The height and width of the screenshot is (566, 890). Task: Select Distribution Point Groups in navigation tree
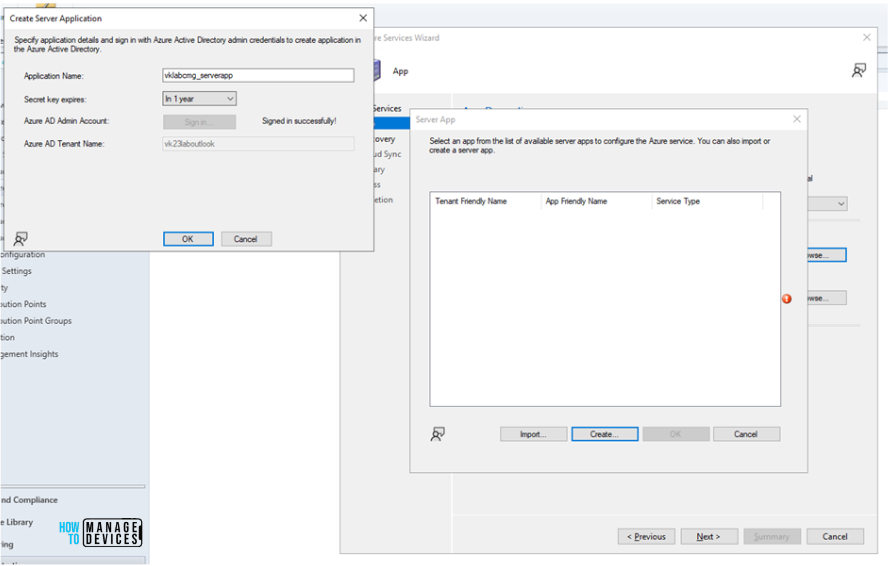[x=36, y=321]
